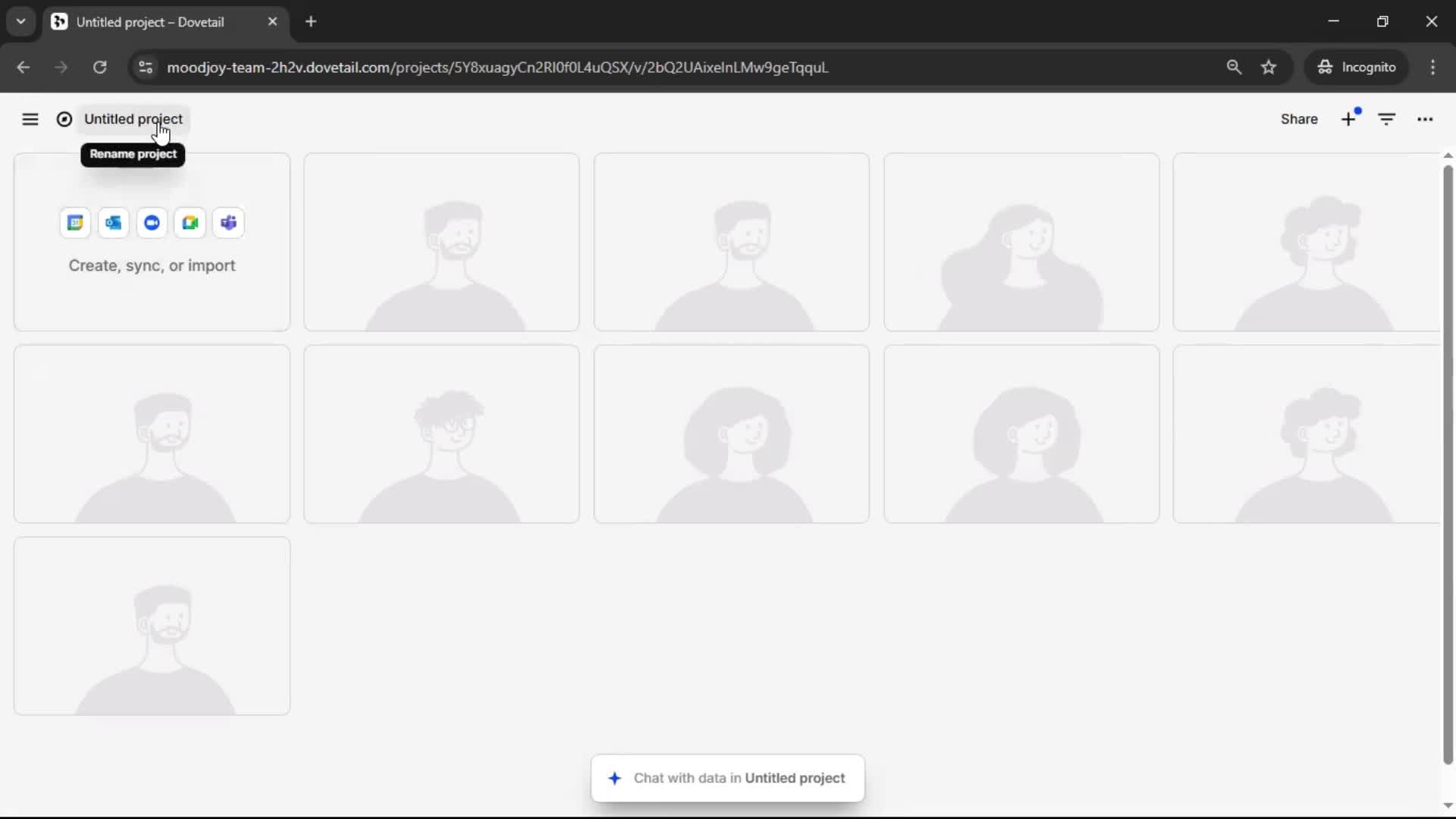This screenshot has width=1456, height=819.
Task: Click the Microsoft Teams integration icon
Action: tap(228, 223)
